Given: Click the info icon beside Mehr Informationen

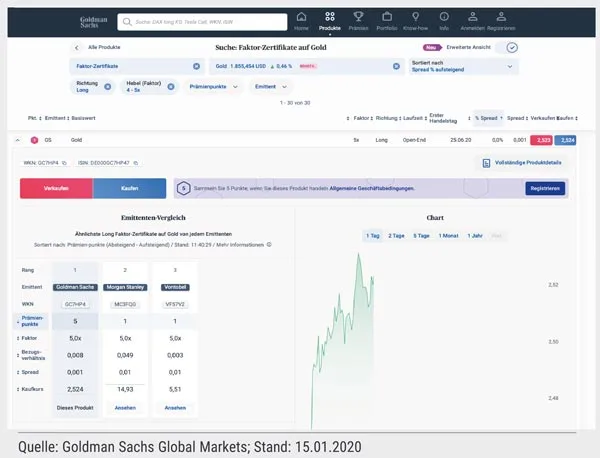Looking at the screenshot, I should pos(269,244).
